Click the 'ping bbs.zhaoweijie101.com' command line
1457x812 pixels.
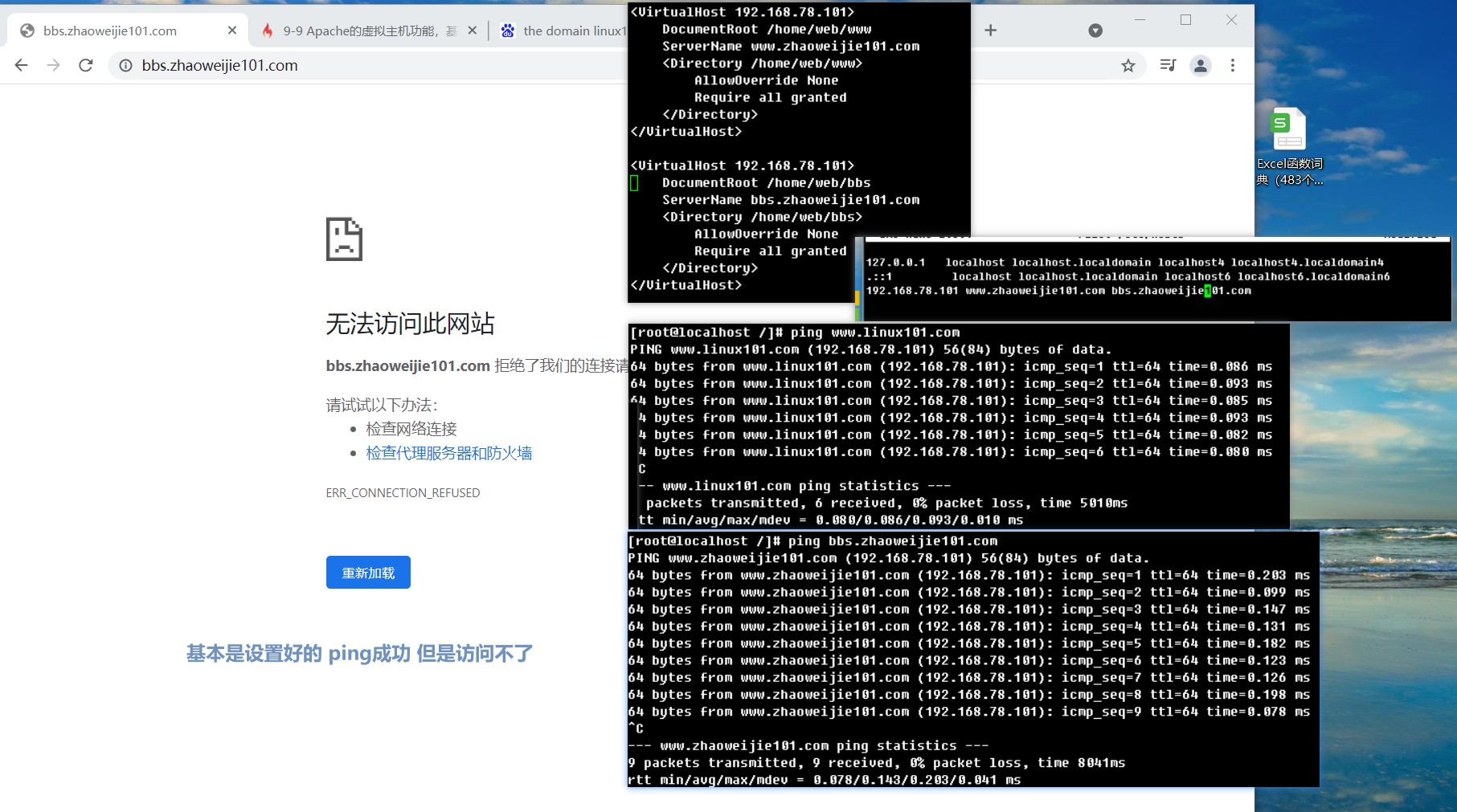812,541
